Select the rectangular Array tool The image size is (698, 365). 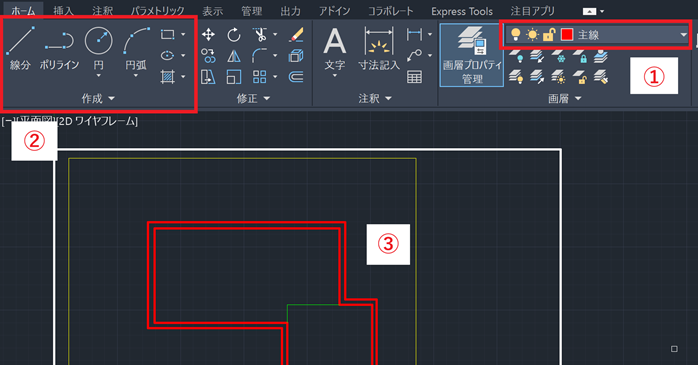coord(260,77)
